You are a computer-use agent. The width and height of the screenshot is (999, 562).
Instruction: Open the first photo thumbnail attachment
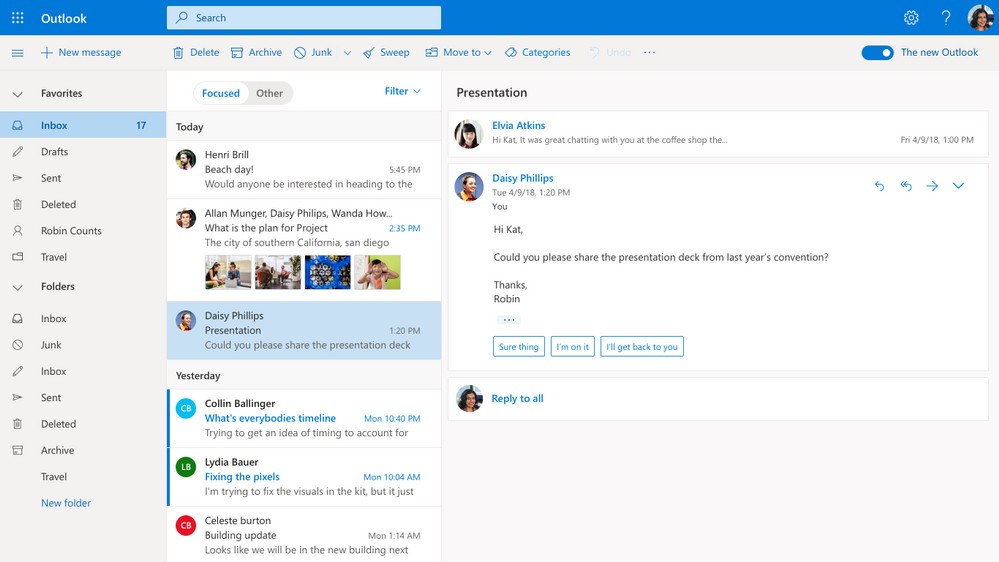tap(228, 272)
